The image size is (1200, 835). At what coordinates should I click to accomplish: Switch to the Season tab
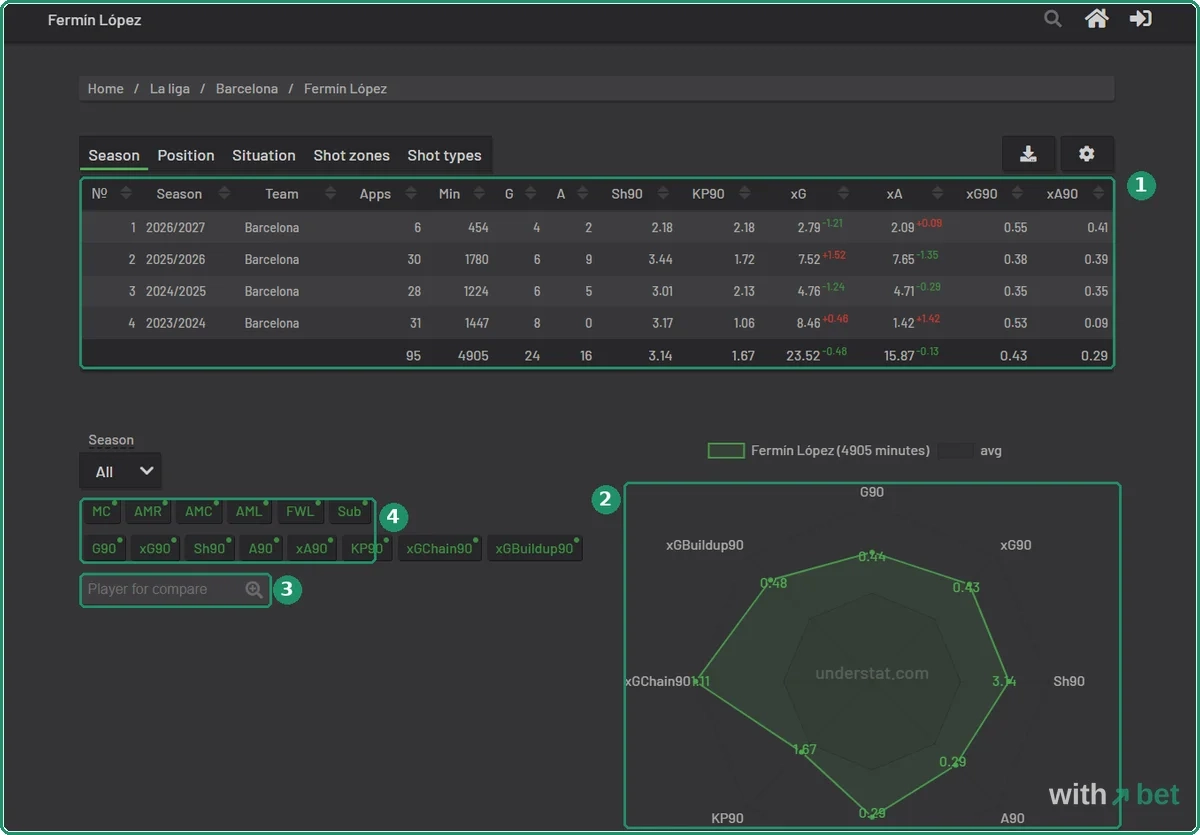(114, 155)
